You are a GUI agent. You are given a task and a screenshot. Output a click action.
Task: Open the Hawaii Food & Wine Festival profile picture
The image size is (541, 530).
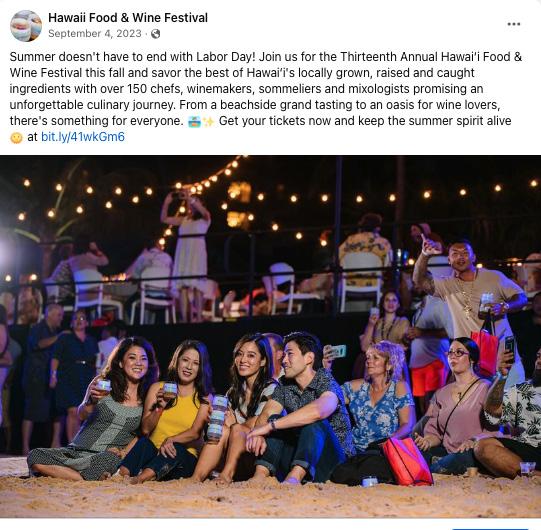tap(26, 26)
